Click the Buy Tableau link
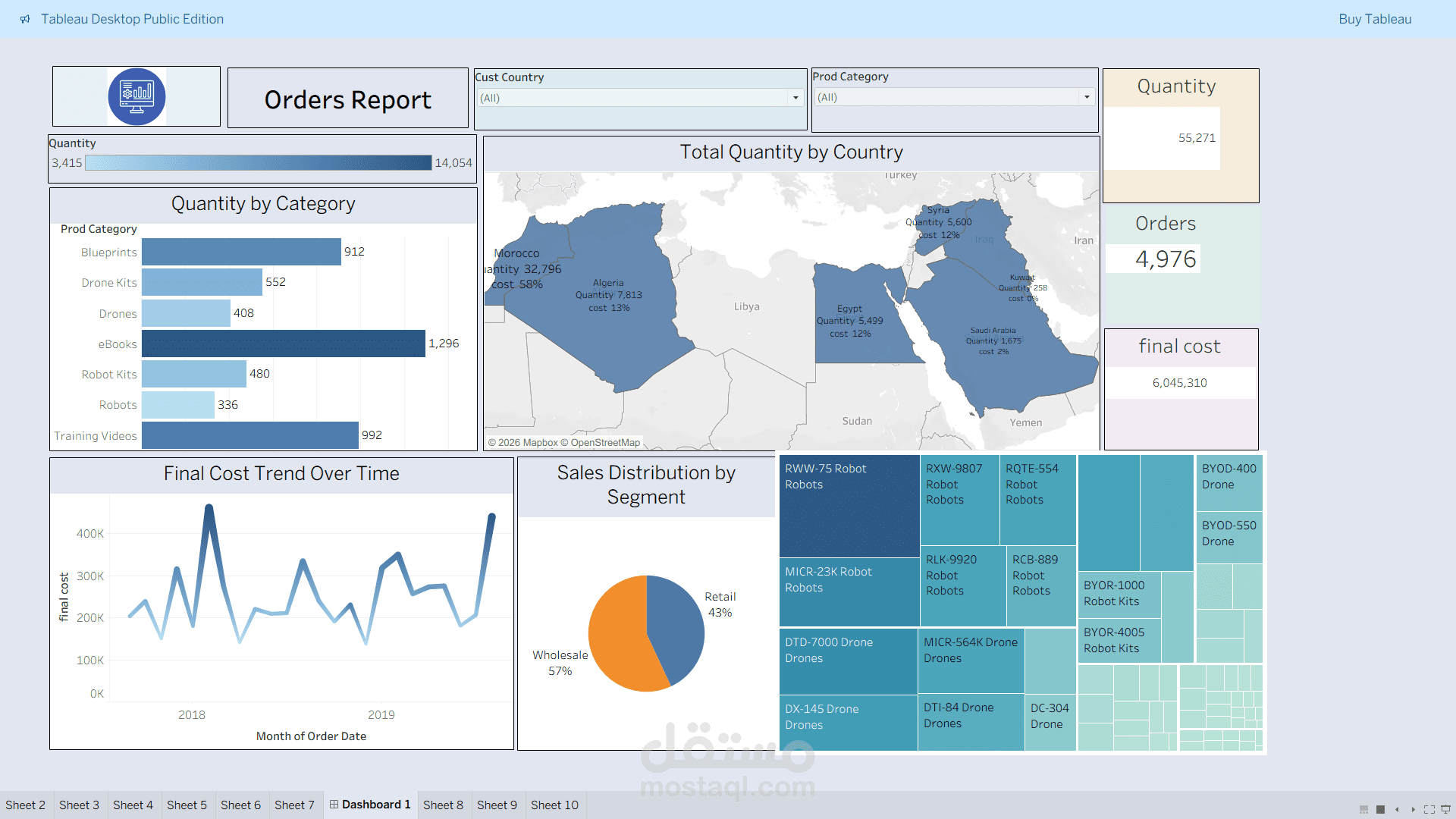Image resolution: width=1456 pixels, height=819 pixels. tap(1375, 19)
